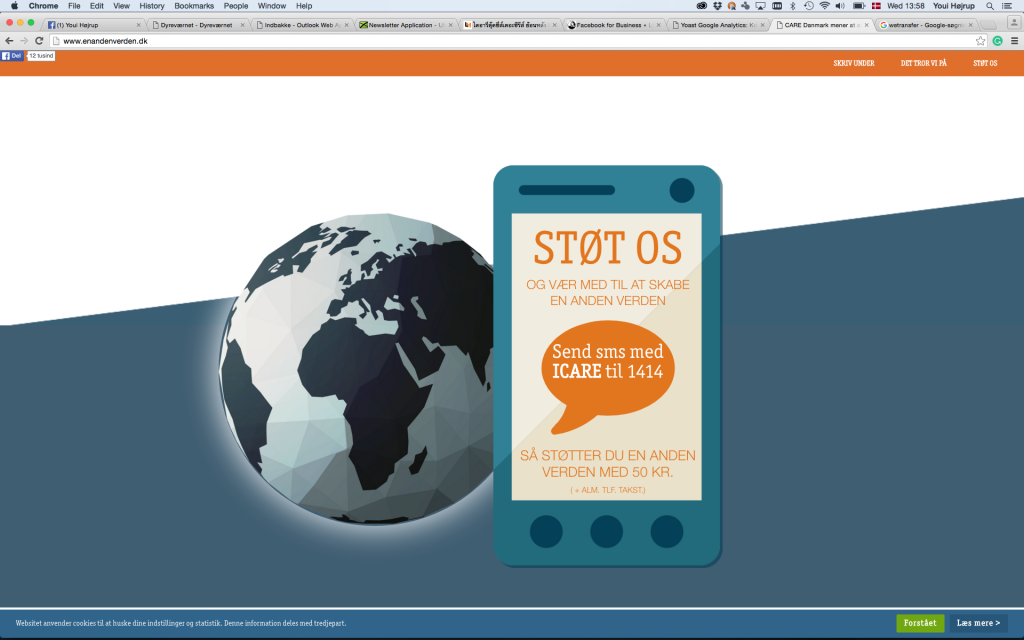Open the Chrome user profile button

pyautogui.click(x=1015, y=24)
